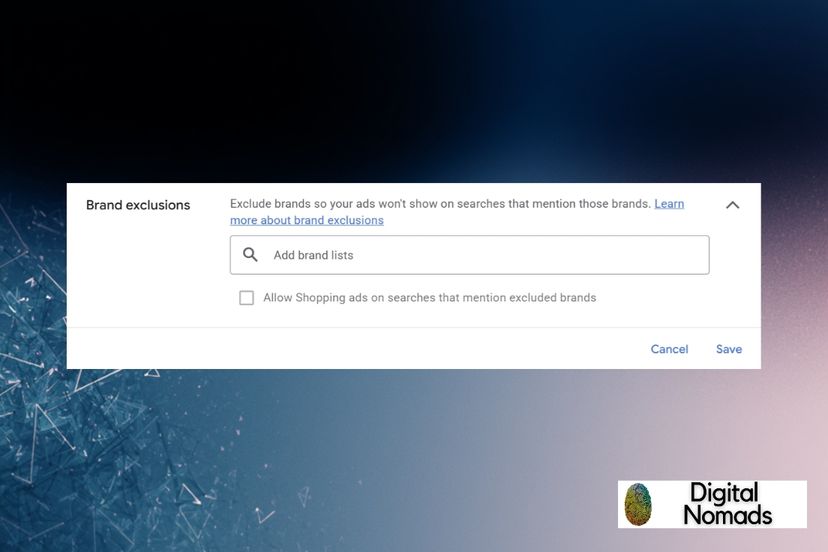Click the word 'Digital' in the watermark
The width and height of the screenshot is (828, 552).
(x=724, y=493)
